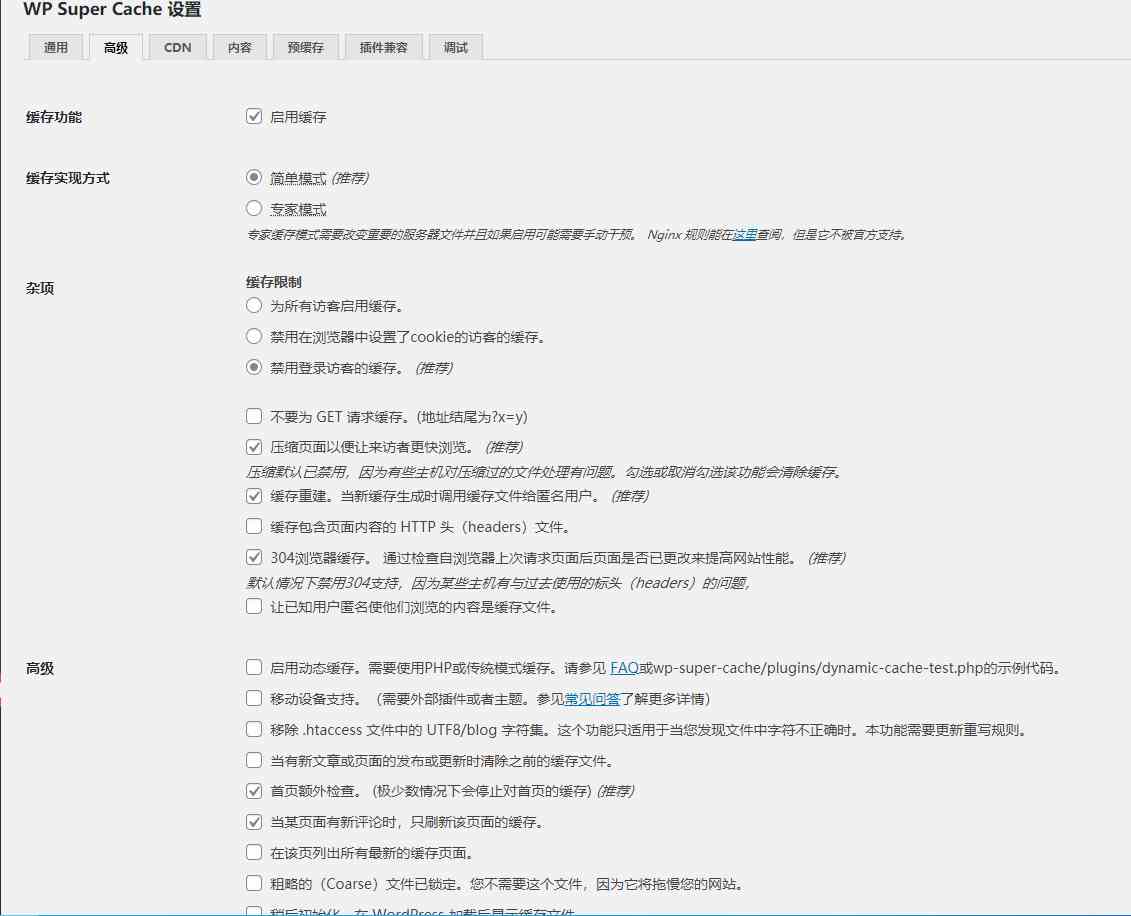Enable clearing cache when 新文章或页面 published
The height and width of the screenshot is (916, 1131).
[x=254, y=761]
